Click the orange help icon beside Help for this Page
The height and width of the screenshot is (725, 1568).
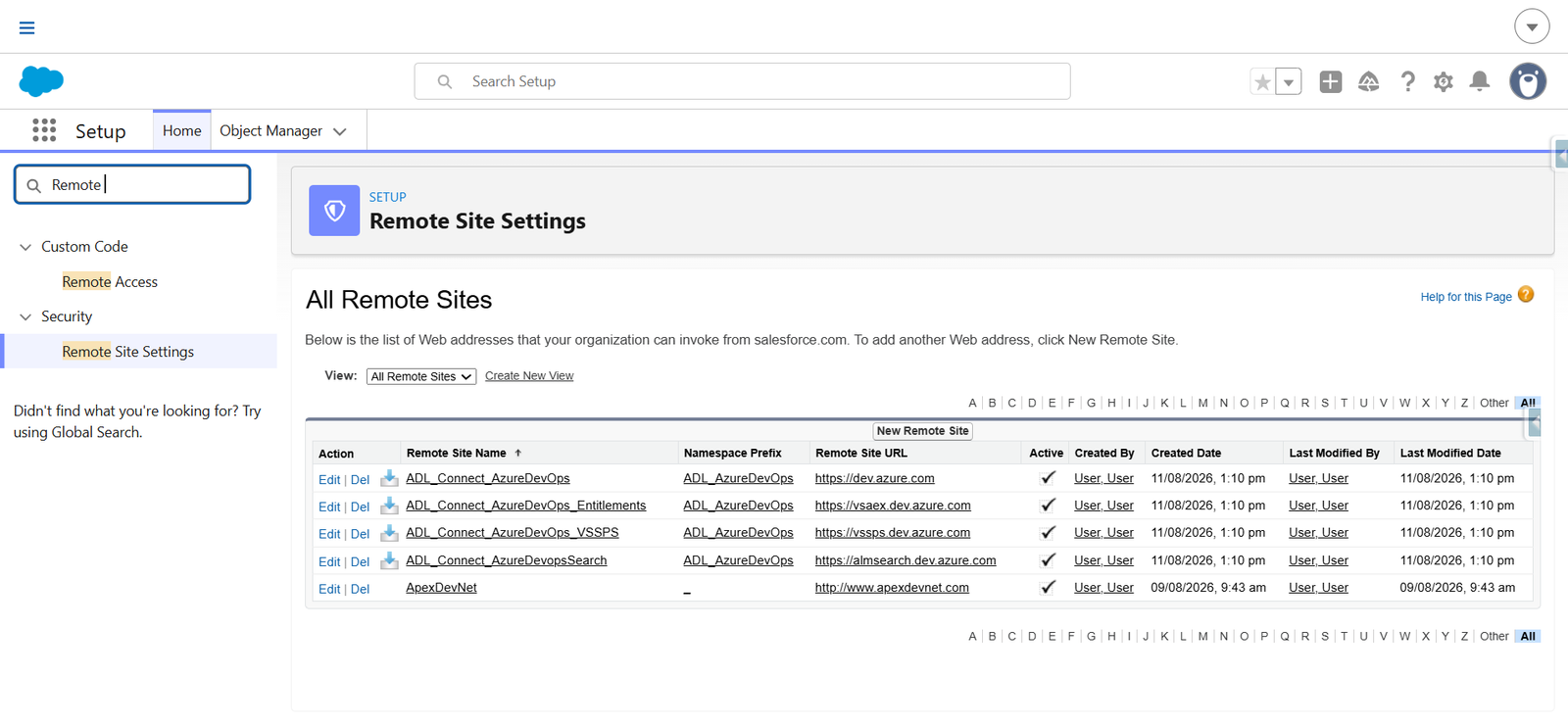[1526, 295]
